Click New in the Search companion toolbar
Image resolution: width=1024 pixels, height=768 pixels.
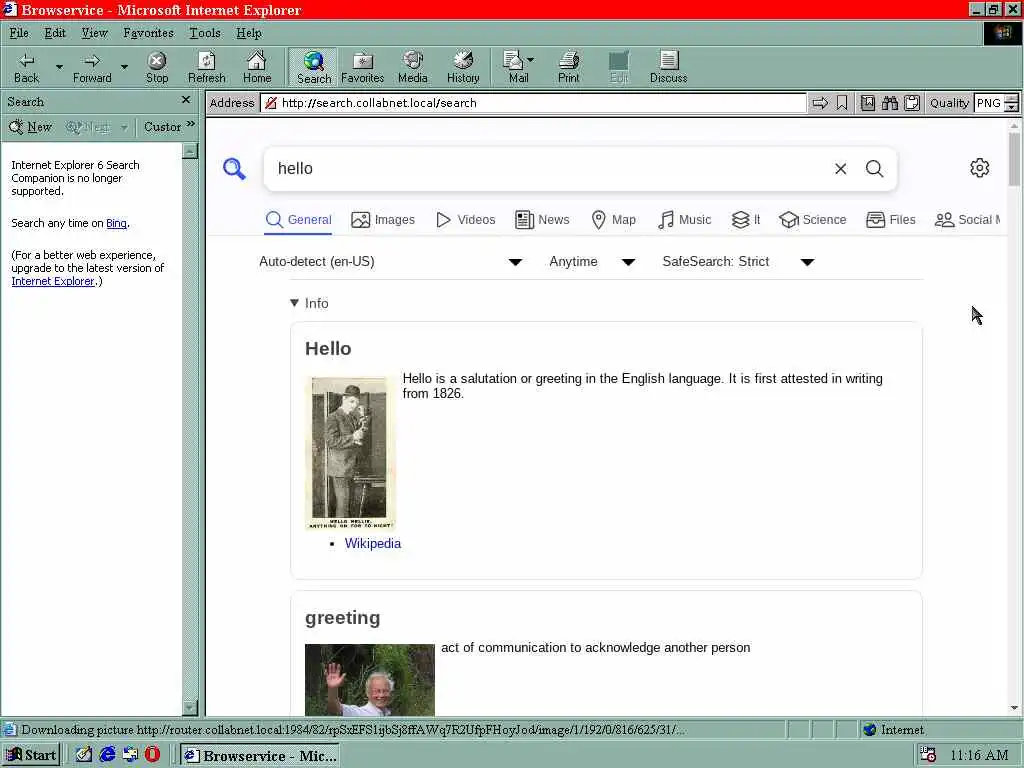point(30,127)
